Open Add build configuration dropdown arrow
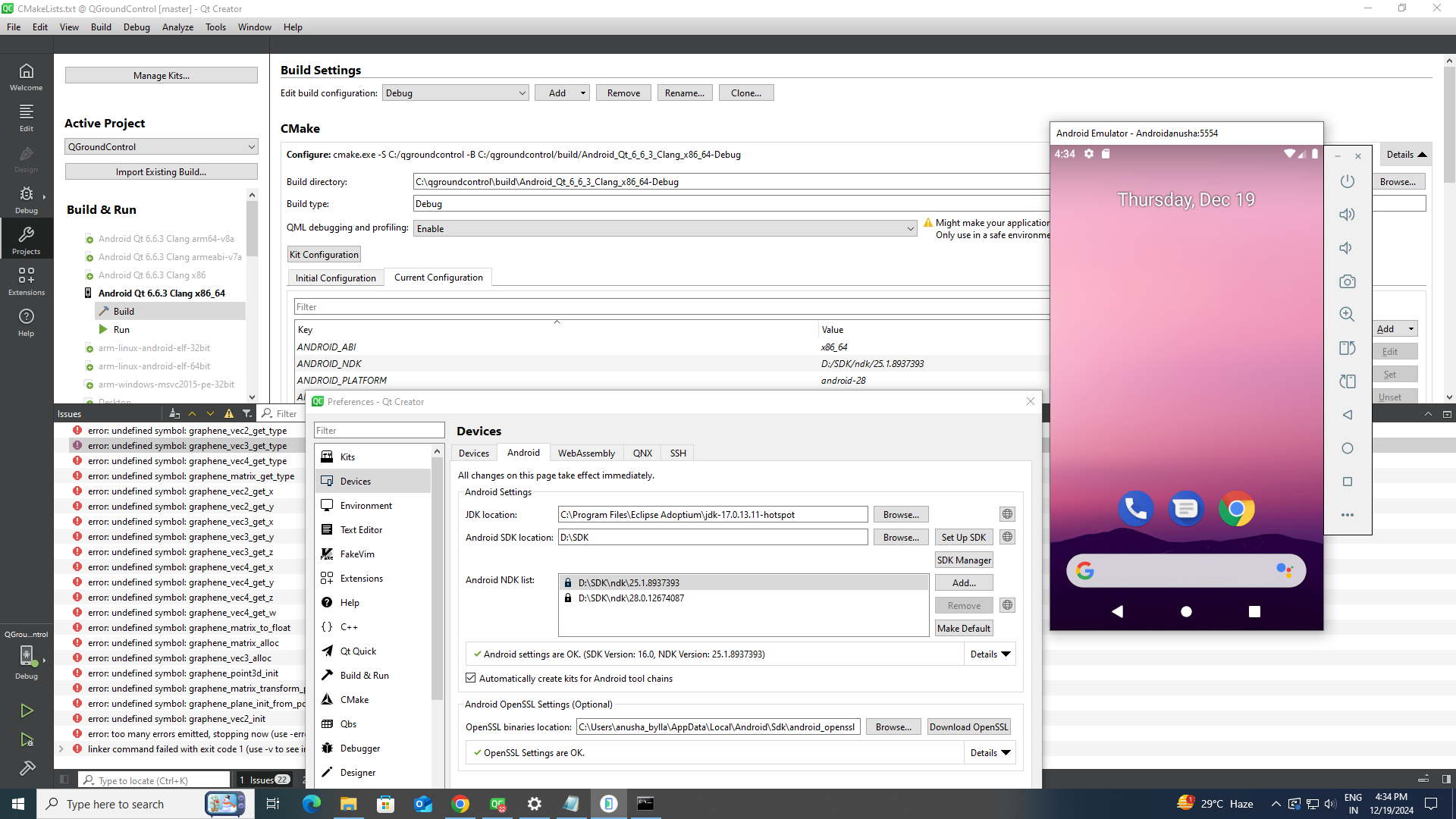Viewport: 1456px width, 819px height. click(582, 93)
